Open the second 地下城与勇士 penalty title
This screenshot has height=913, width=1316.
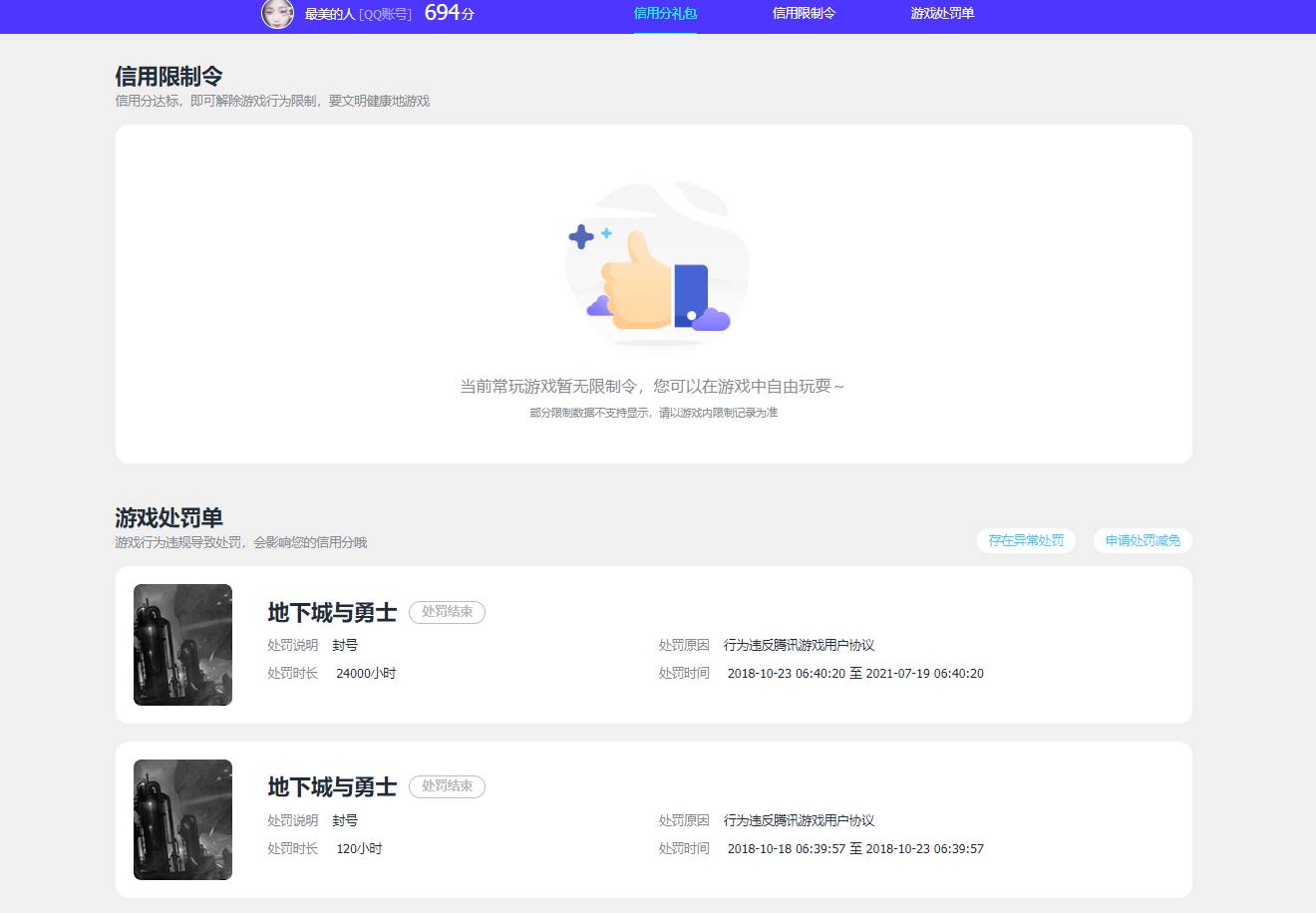coord(332,786)
